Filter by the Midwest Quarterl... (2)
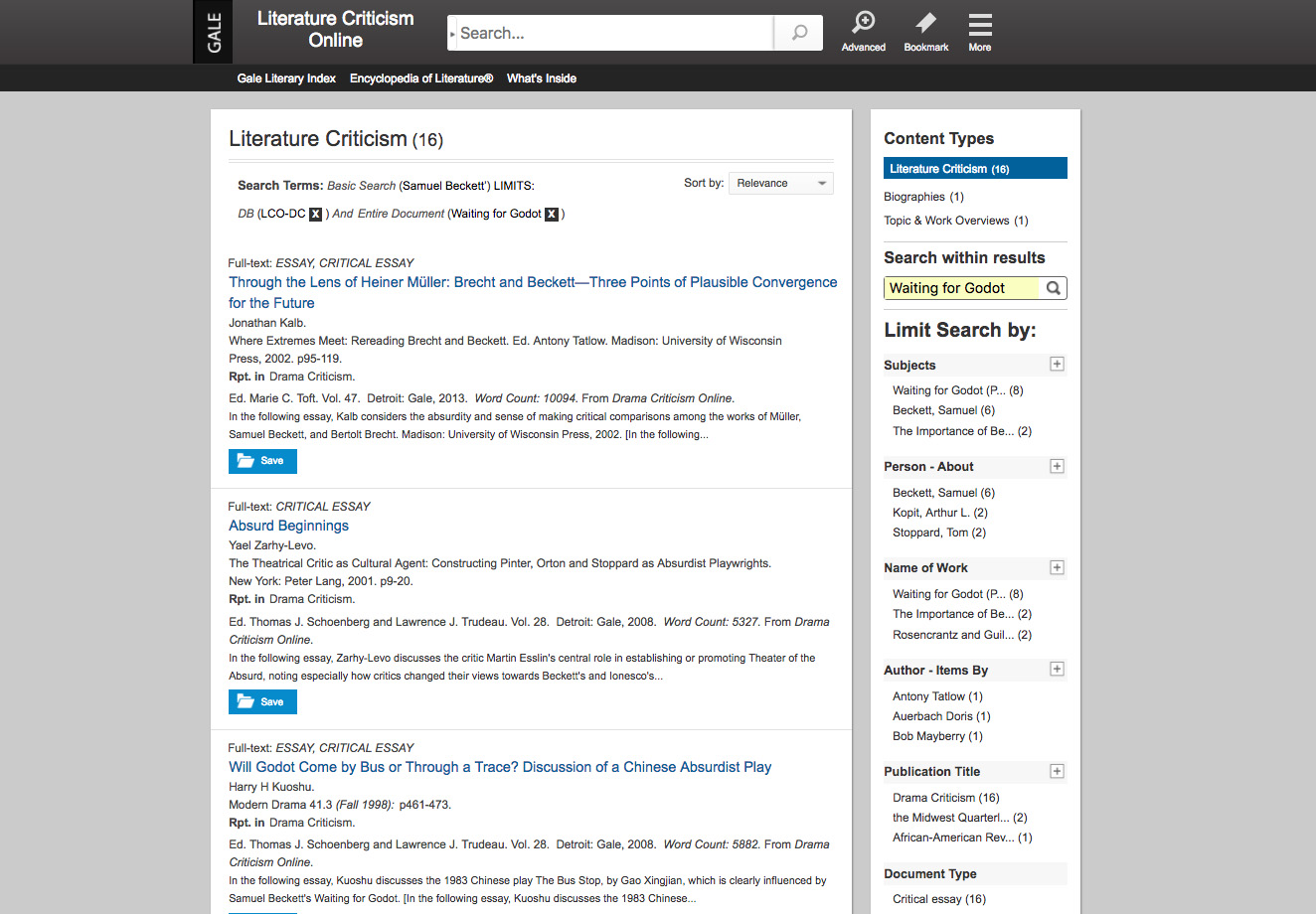The image size is (1316, 914). coord(960,818)
